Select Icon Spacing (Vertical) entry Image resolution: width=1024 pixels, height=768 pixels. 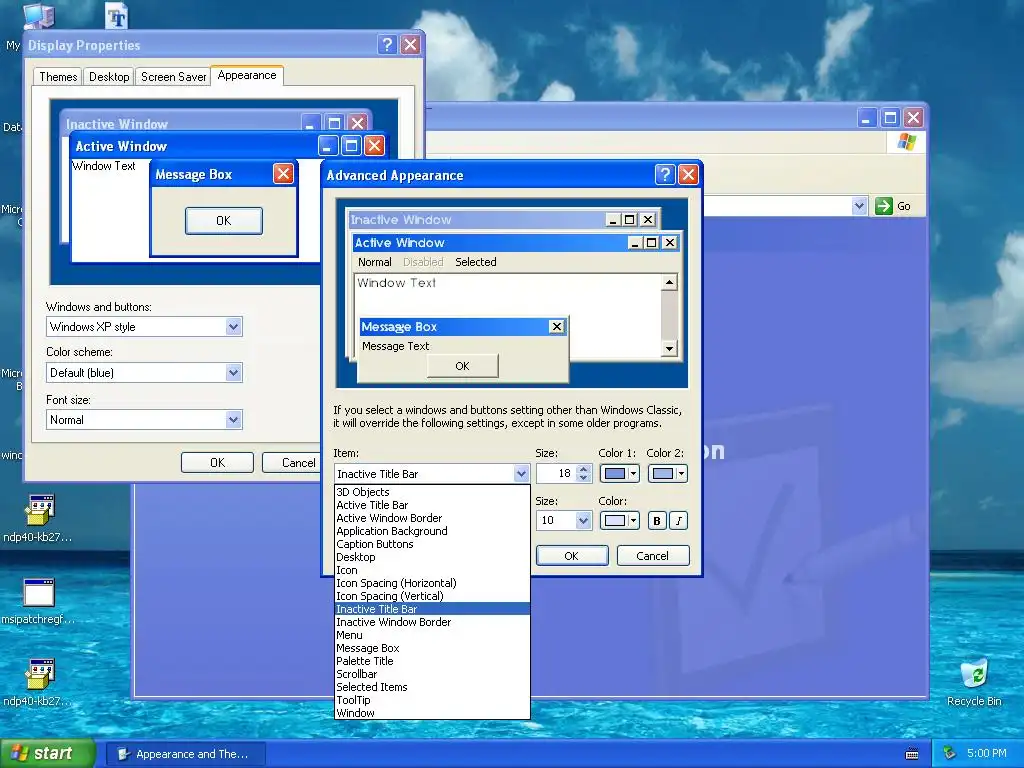coord(432,596)
